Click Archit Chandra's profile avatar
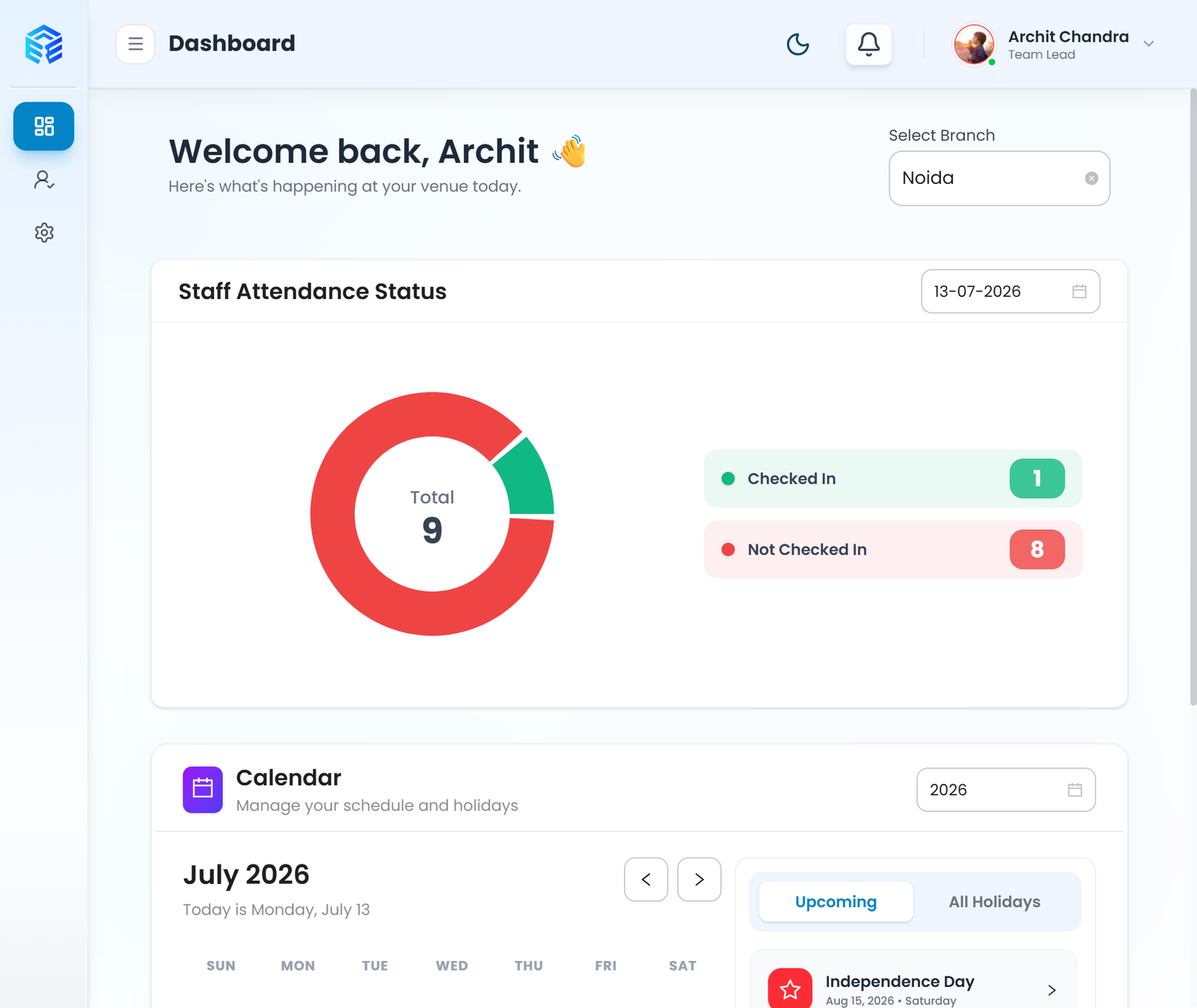 coord(973,44)
